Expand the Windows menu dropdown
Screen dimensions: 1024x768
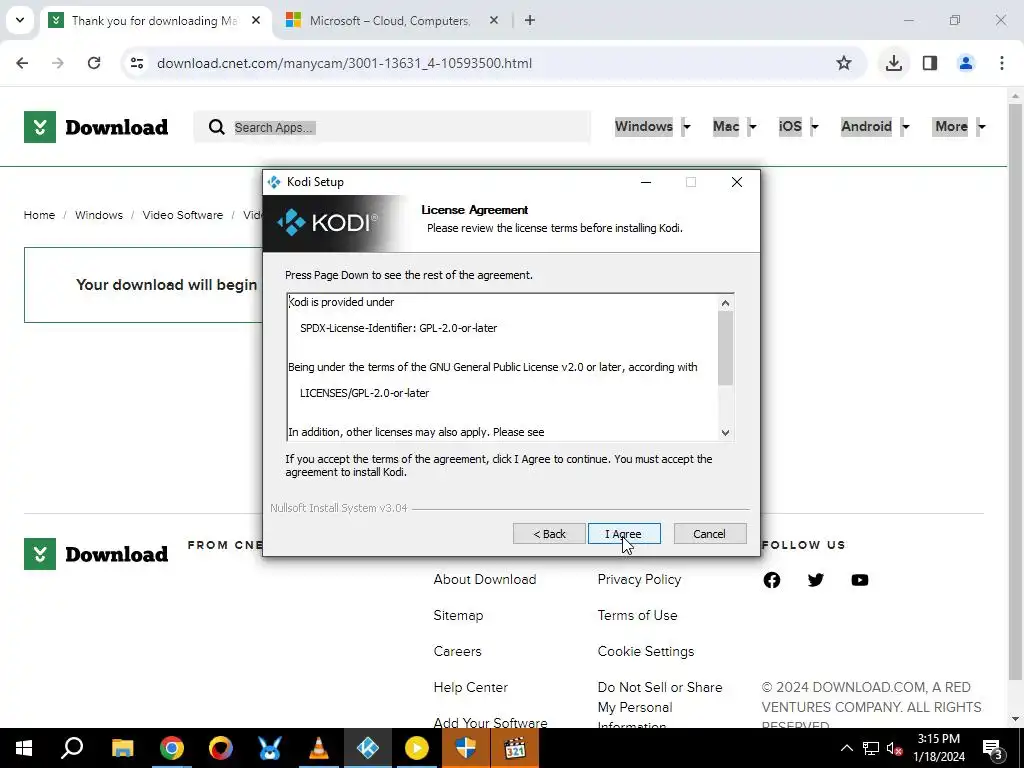pos(686,127)
